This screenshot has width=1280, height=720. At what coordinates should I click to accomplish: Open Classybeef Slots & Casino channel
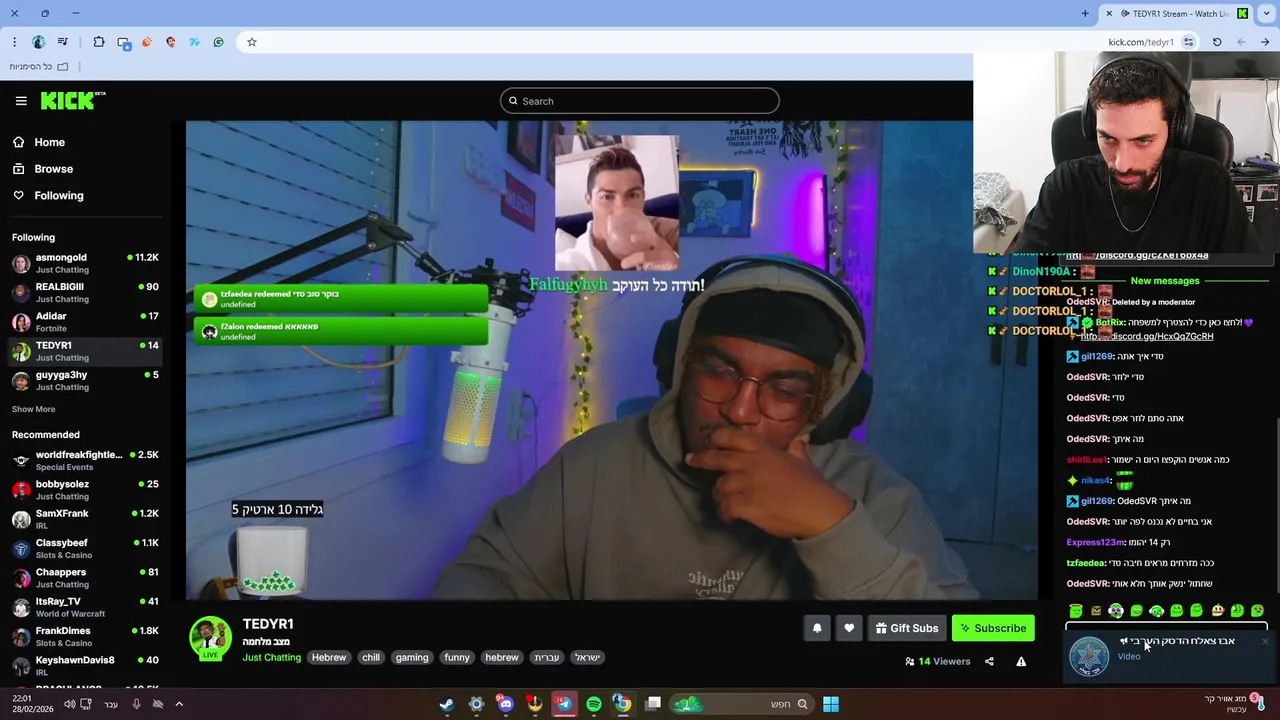[85, 548]
